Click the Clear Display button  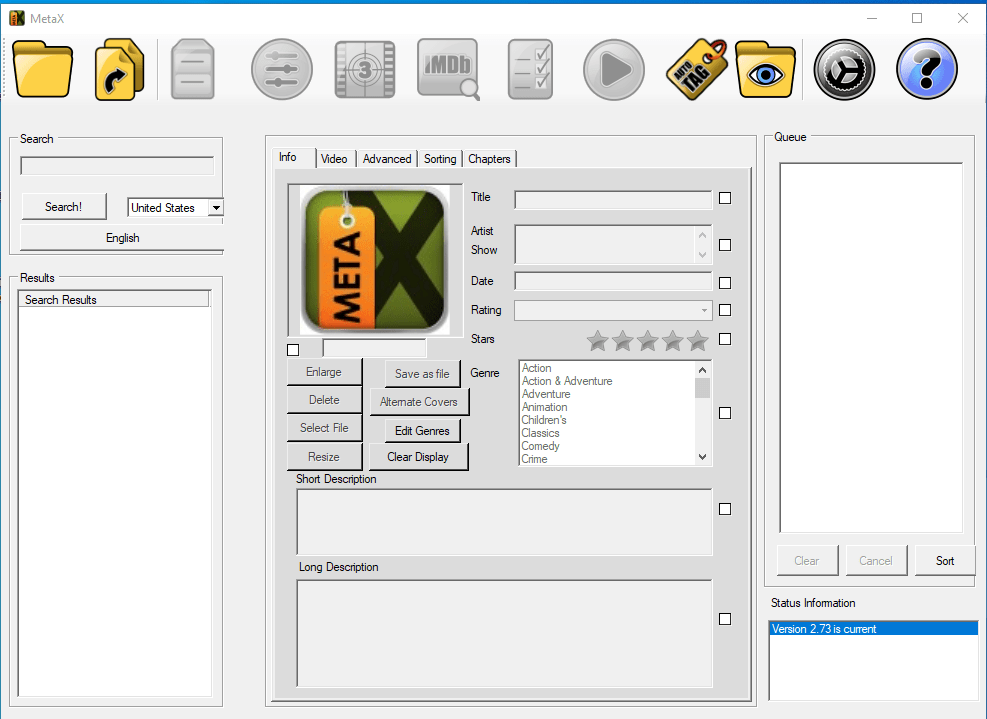[x=418, y=456]
